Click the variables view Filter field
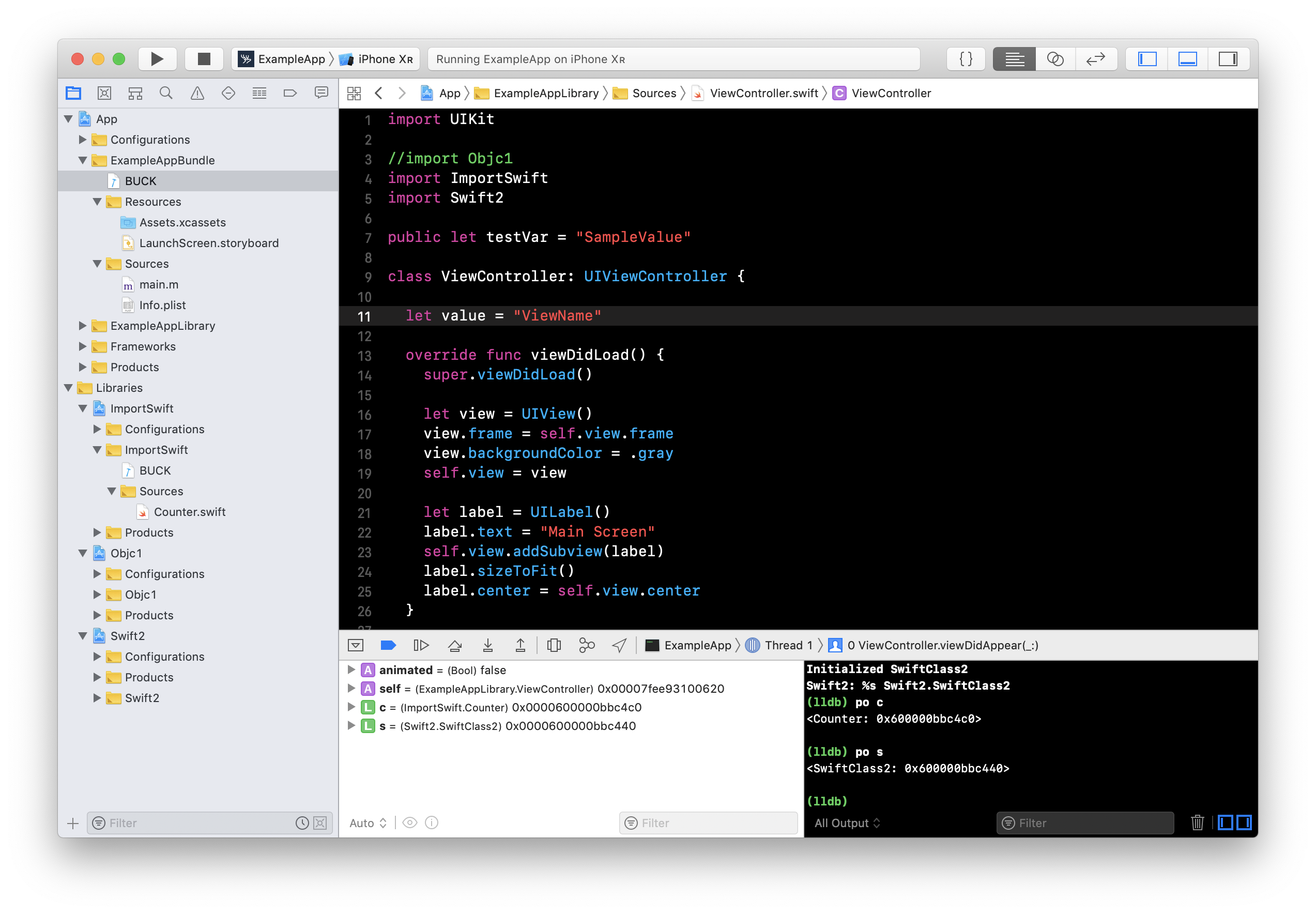 pos(709,823)
